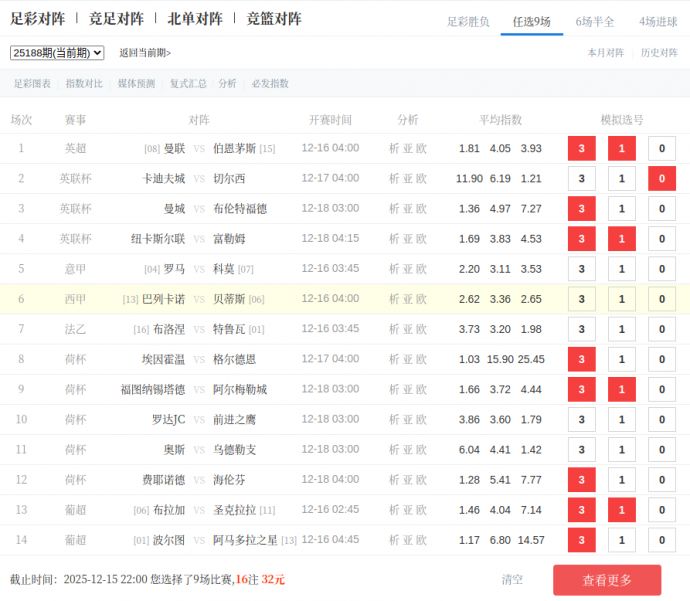The image size is (690, 601).
Task: Switch to the 足彩胜负 tab
Action: [x=468, y=21]
